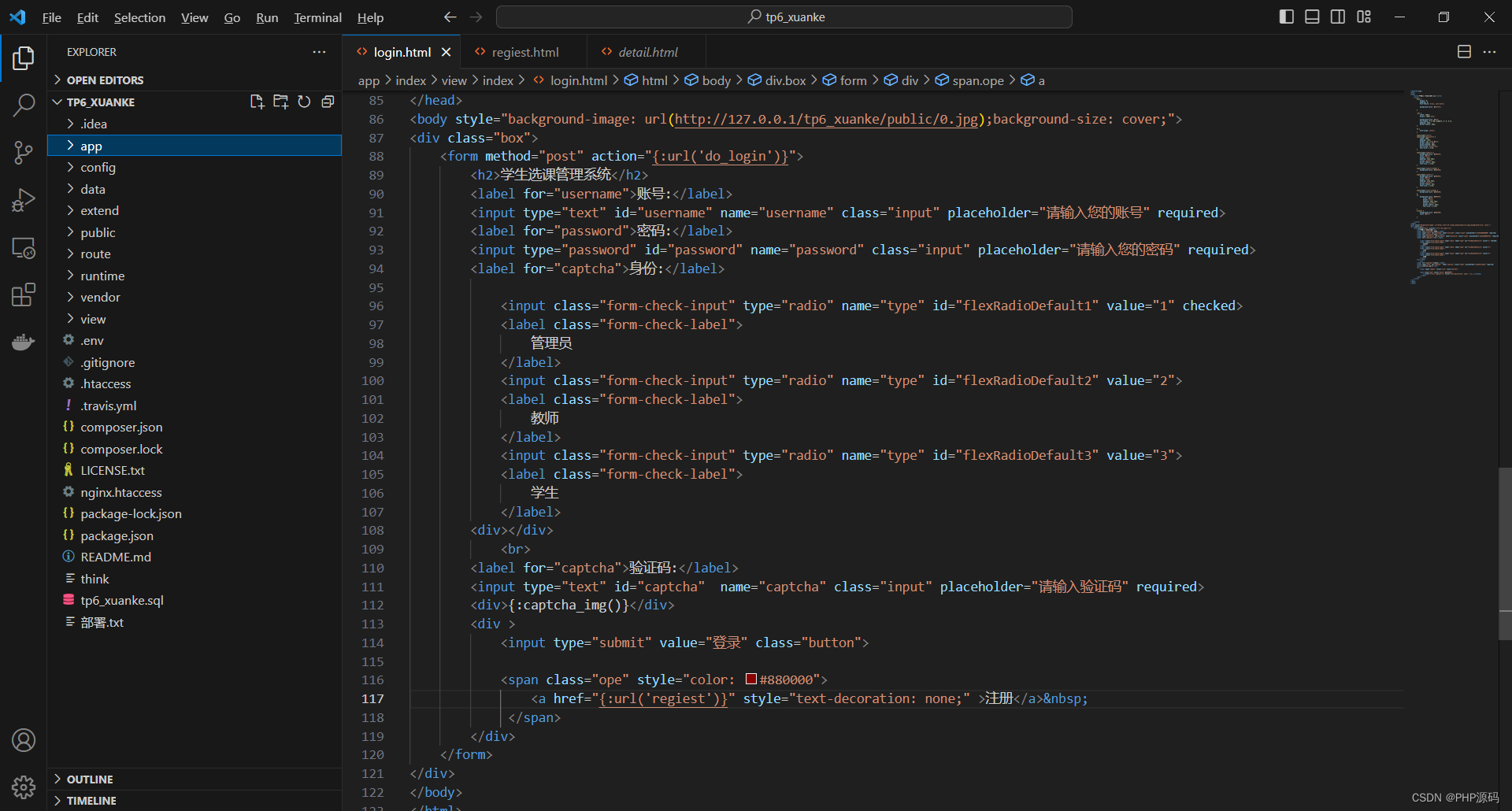The width and height of the screenshot is (1512, 811).
Task: Open the Extensions view
Action: [x=24, y=295]
